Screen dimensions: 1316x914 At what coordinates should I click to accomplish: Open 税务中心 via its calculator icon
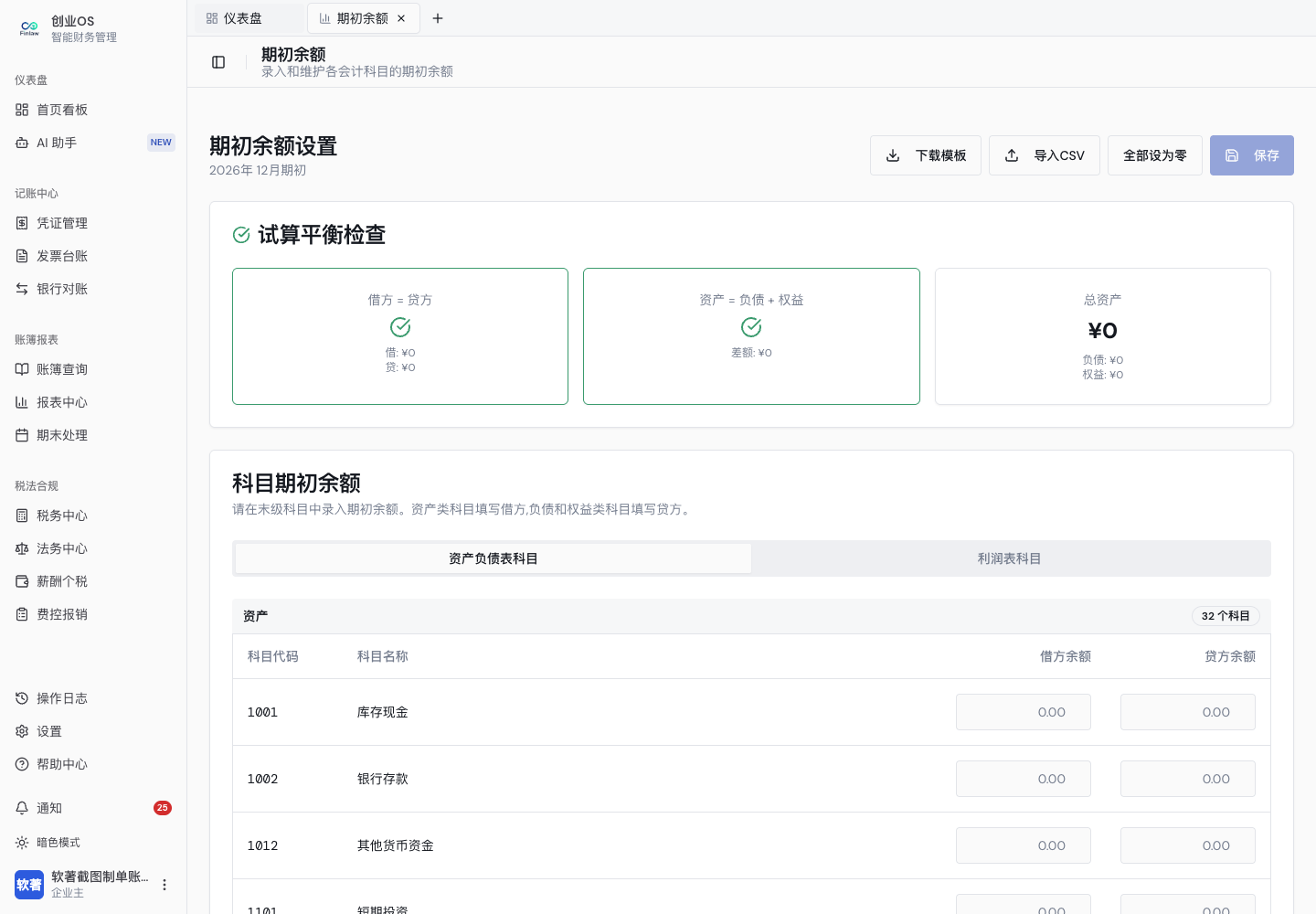click(x=22, y=515)
